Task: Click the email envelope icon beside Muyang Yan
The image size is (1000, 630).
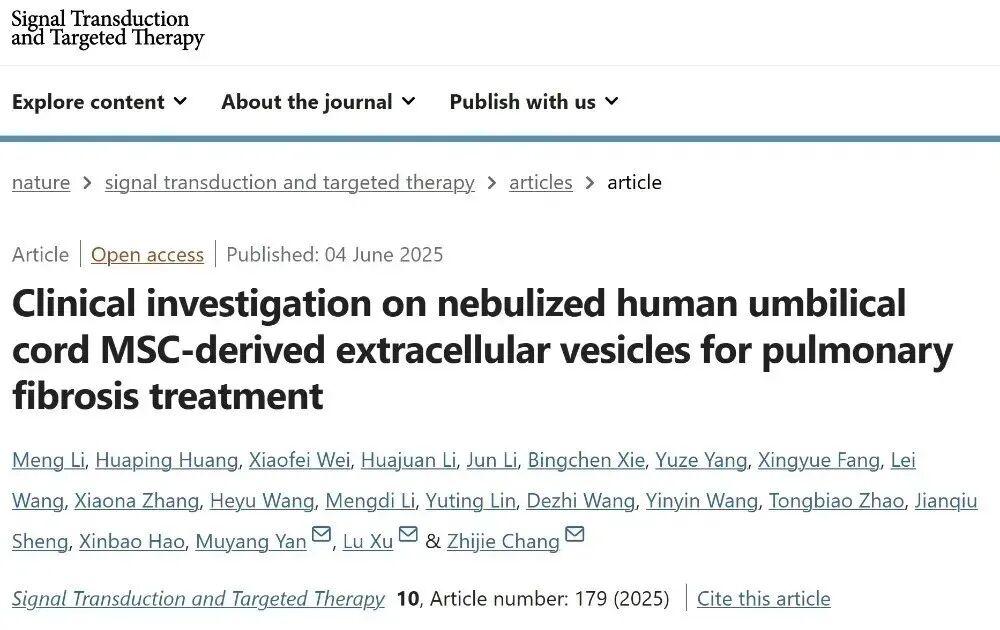Action: (321, 535)
